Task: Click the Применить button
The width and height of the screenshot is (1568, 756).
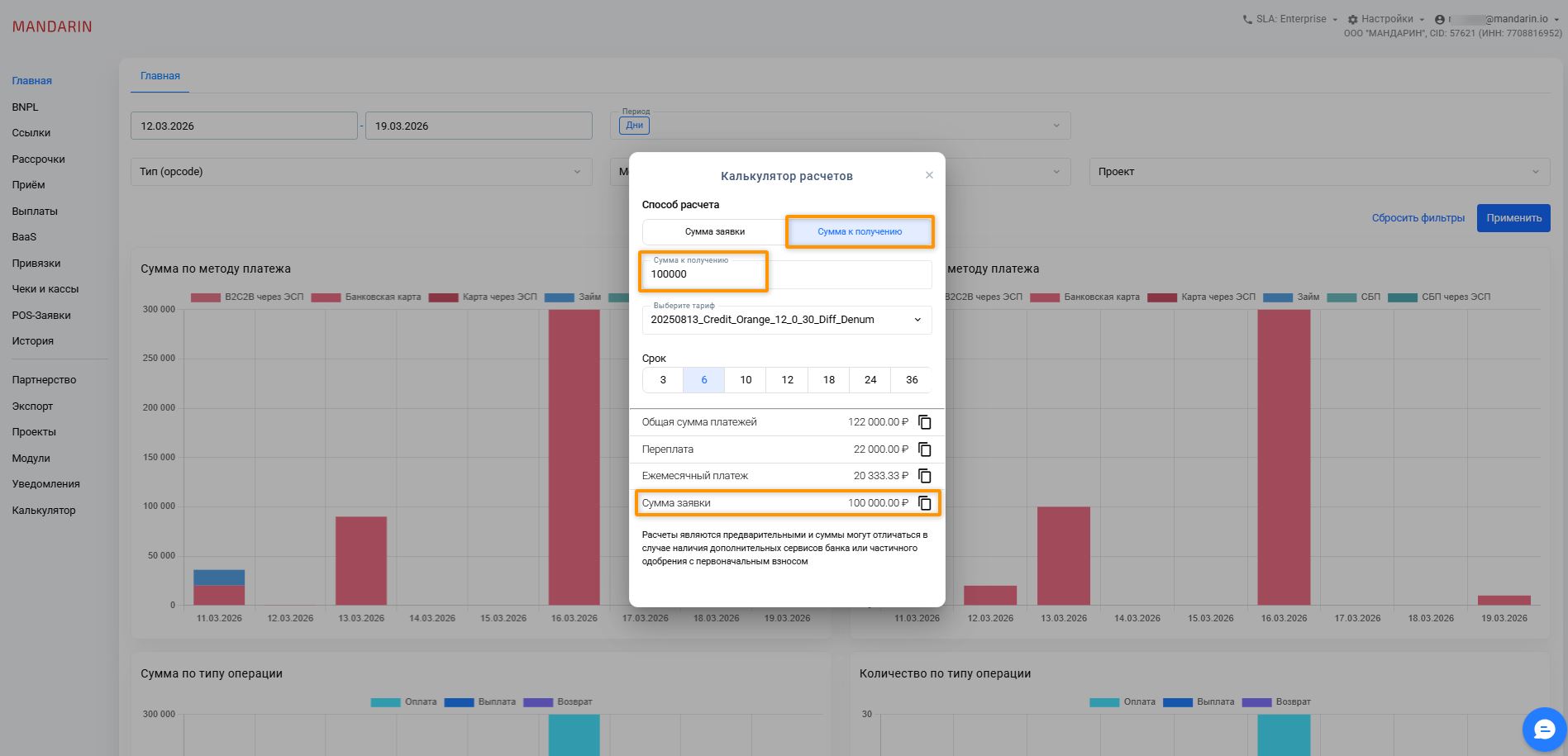Action: pos(1513,218)
